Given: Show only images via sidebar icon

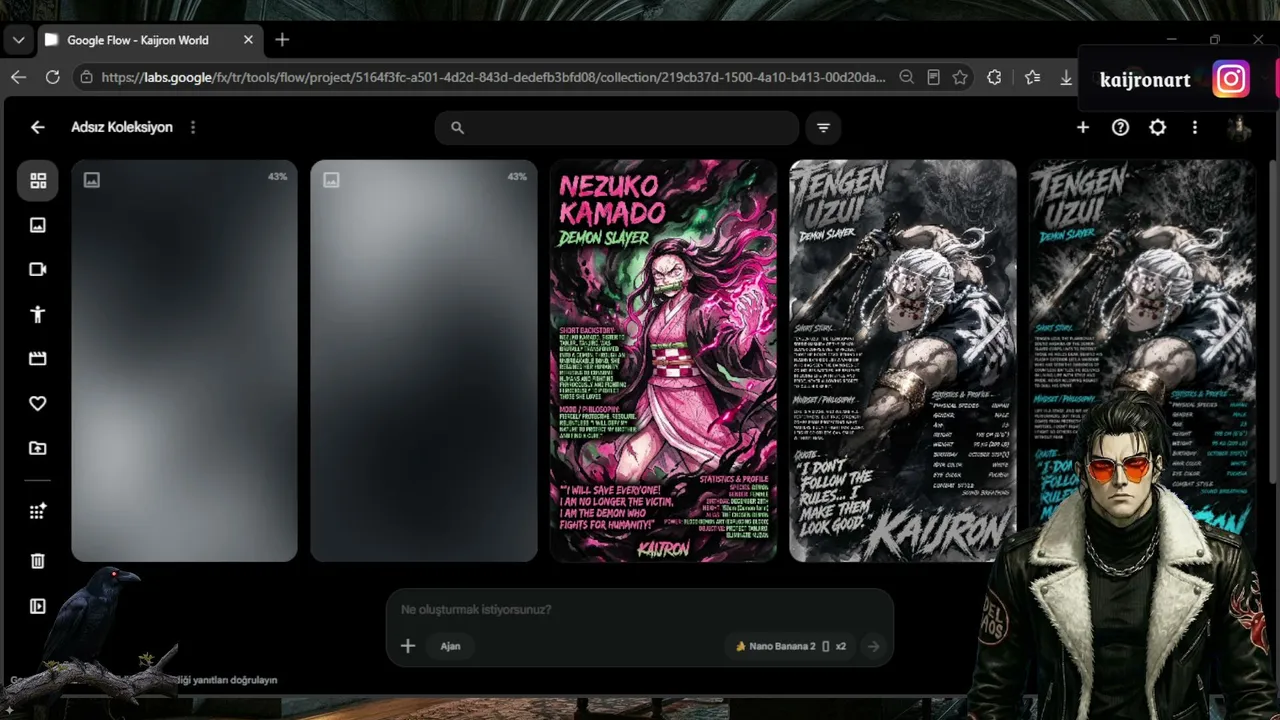Looking at the screenshot, I should [x=38, y=225].
